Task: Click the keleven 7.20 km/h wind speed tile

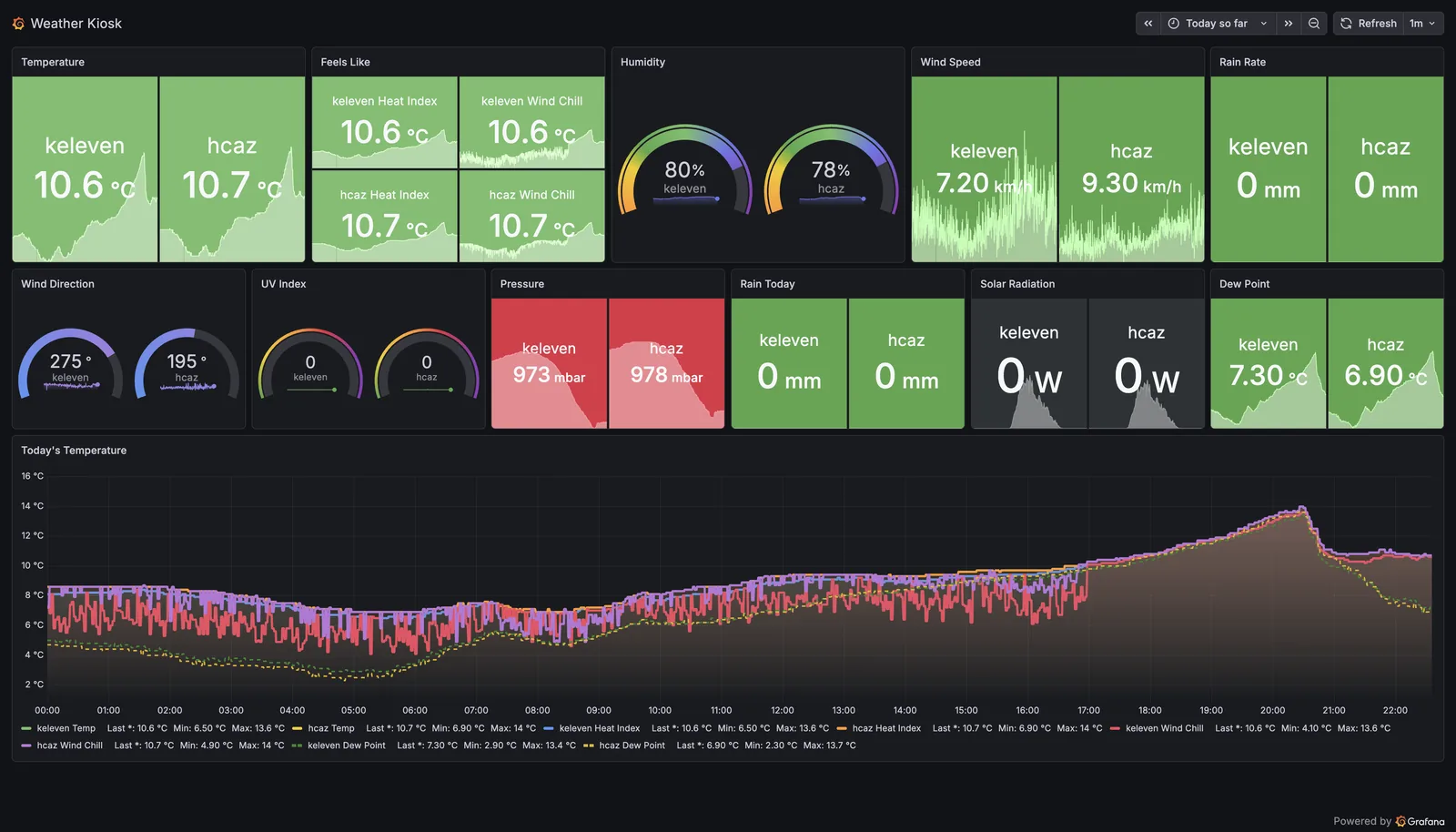Action: 984,169
